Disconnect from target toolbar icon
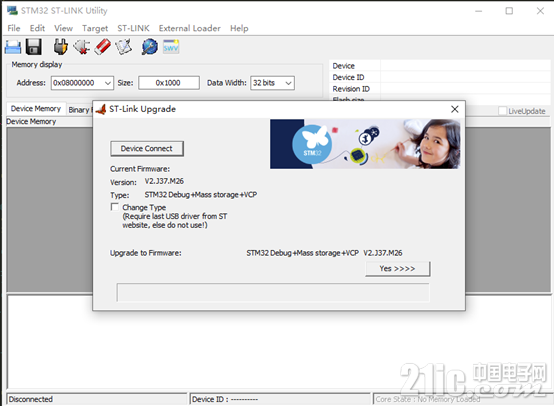Viewport: 554px width, 406px height. point(82,47)
